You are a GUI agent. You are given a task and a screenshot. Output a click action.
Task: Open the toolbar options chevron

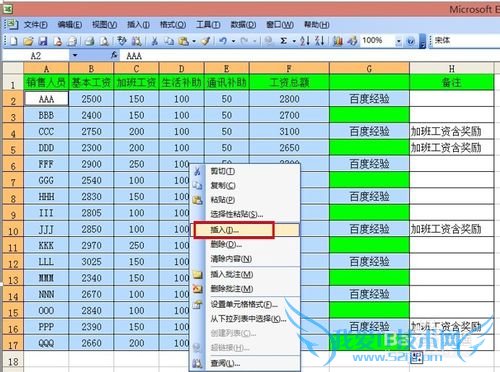423,41
